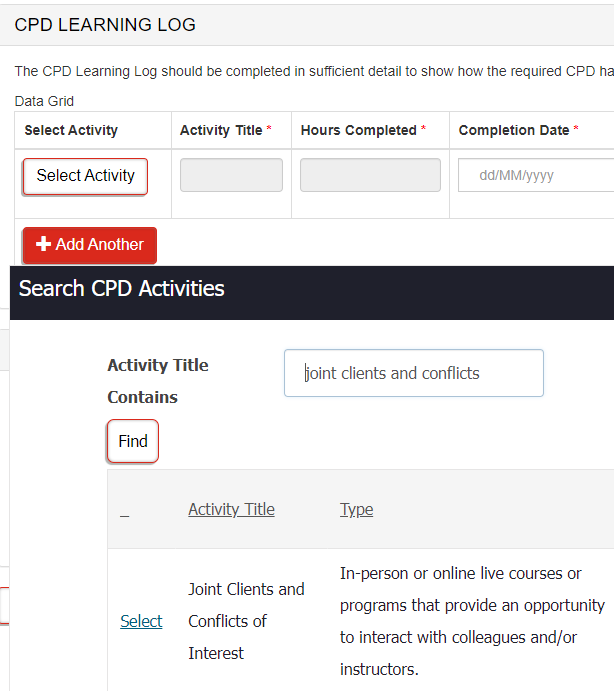Sort results by Activity Title header link
614x691 pixels.
pyautogui.click(x=231, y=509)
